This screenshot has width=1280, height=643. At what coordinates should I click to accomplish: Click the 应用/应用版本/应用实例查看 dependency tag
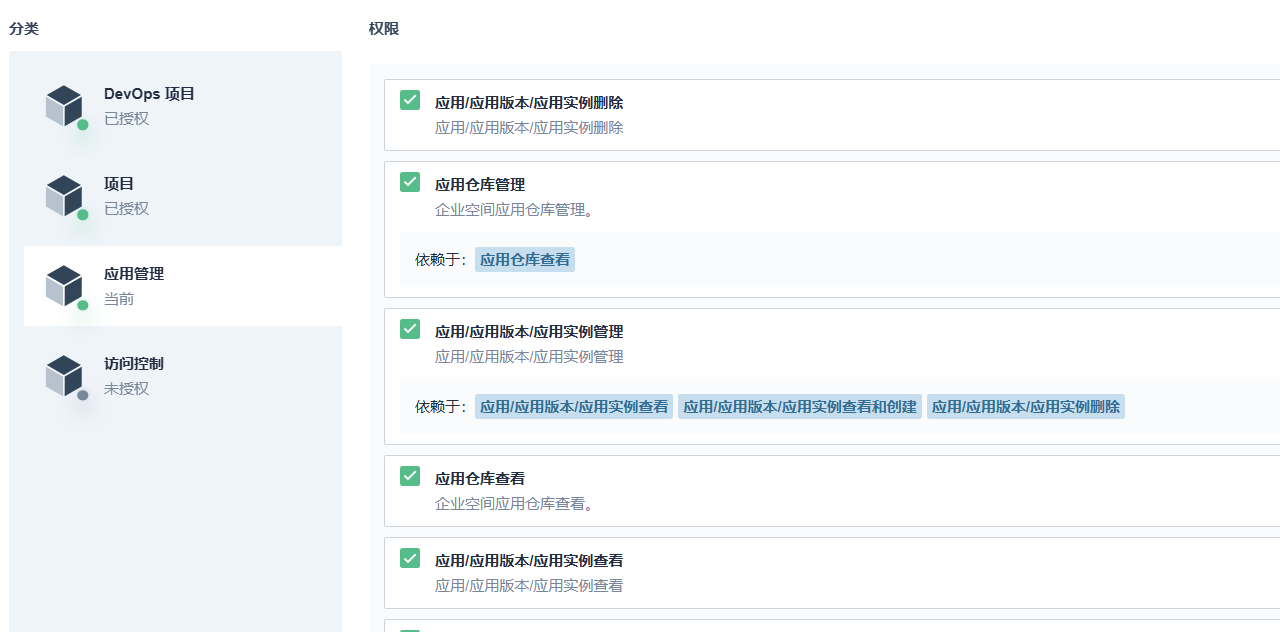(x=574, y=407)
